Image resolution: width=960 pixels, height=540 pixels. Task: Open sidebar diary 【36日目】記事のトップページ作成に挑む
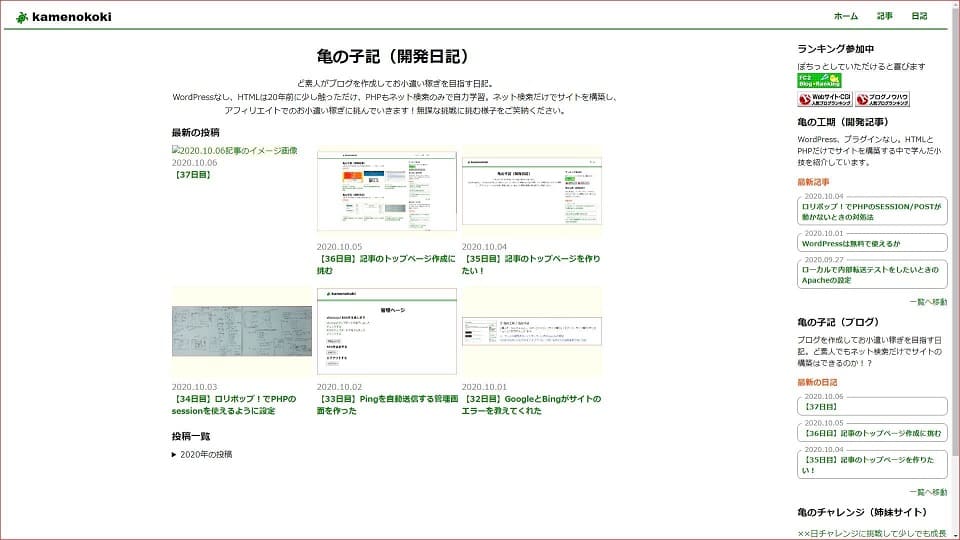coord(872,432)
